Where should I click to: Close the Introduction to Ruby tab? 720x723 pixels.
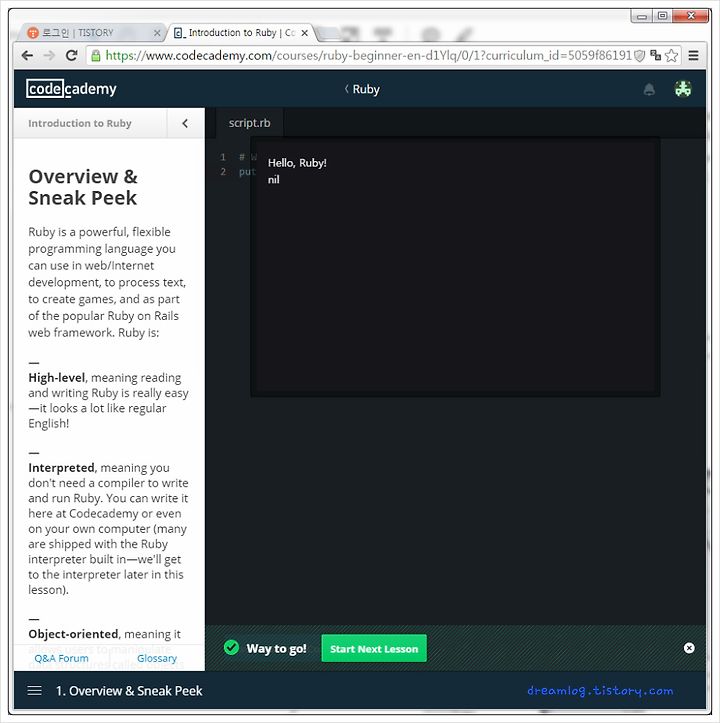pos(304,33)
